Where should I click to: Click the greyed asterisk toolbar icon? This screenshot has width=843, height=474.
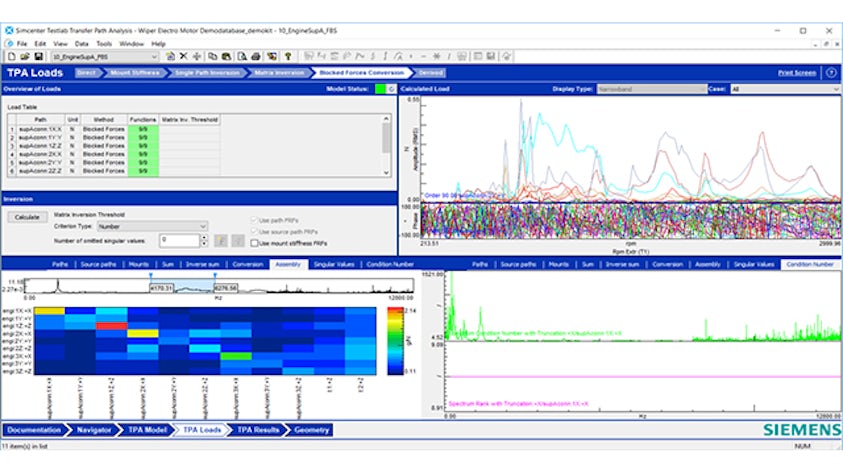[437, 56]
